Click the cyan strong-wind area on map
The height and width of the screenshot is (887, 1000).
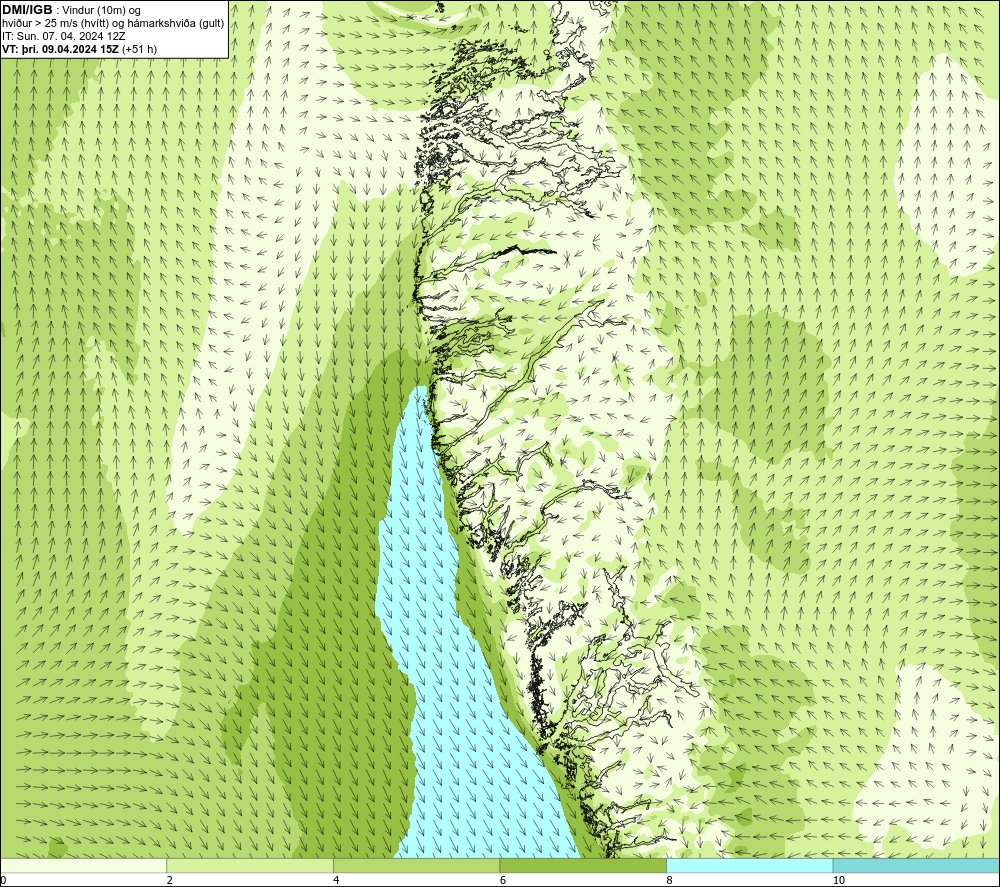click(446, 670)
